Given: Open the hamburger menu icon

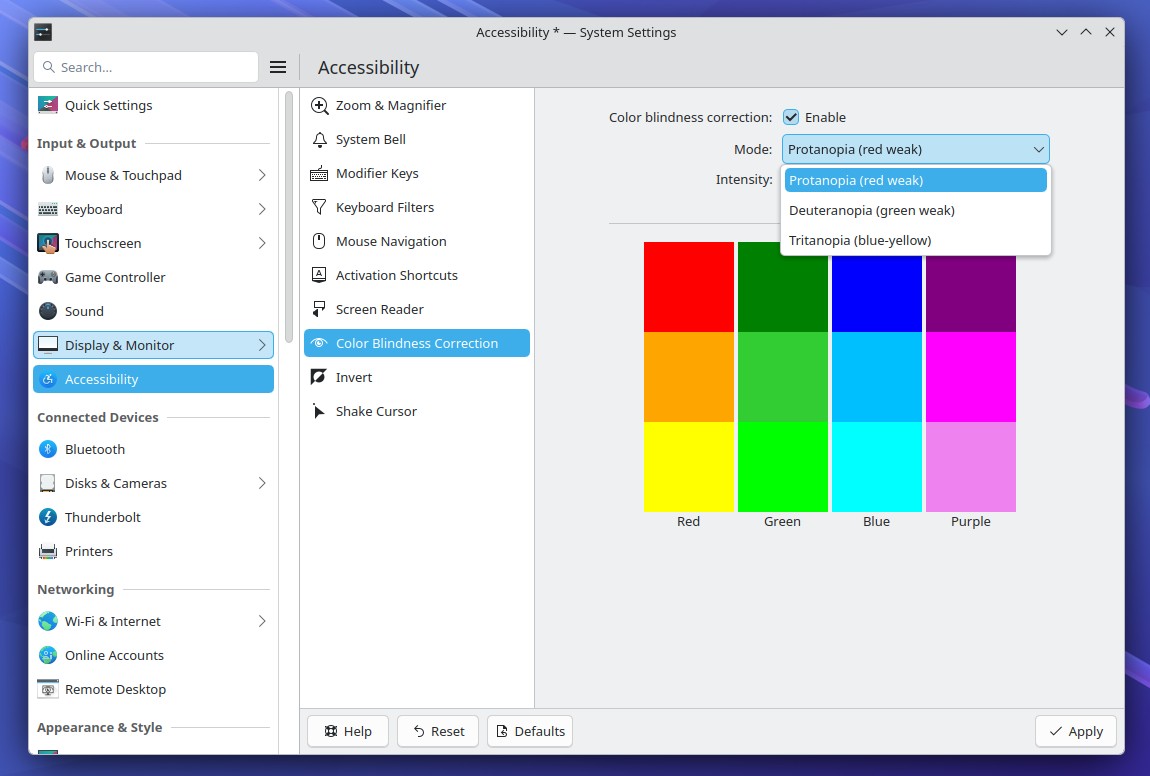Looking at the screenshot, I should (278, 67).
